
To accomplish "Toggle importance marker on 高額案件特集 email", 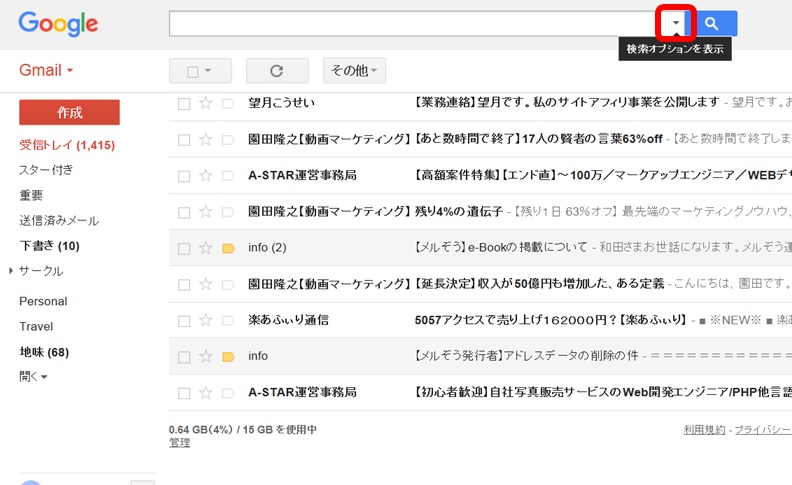I will [x=228, y=176].
